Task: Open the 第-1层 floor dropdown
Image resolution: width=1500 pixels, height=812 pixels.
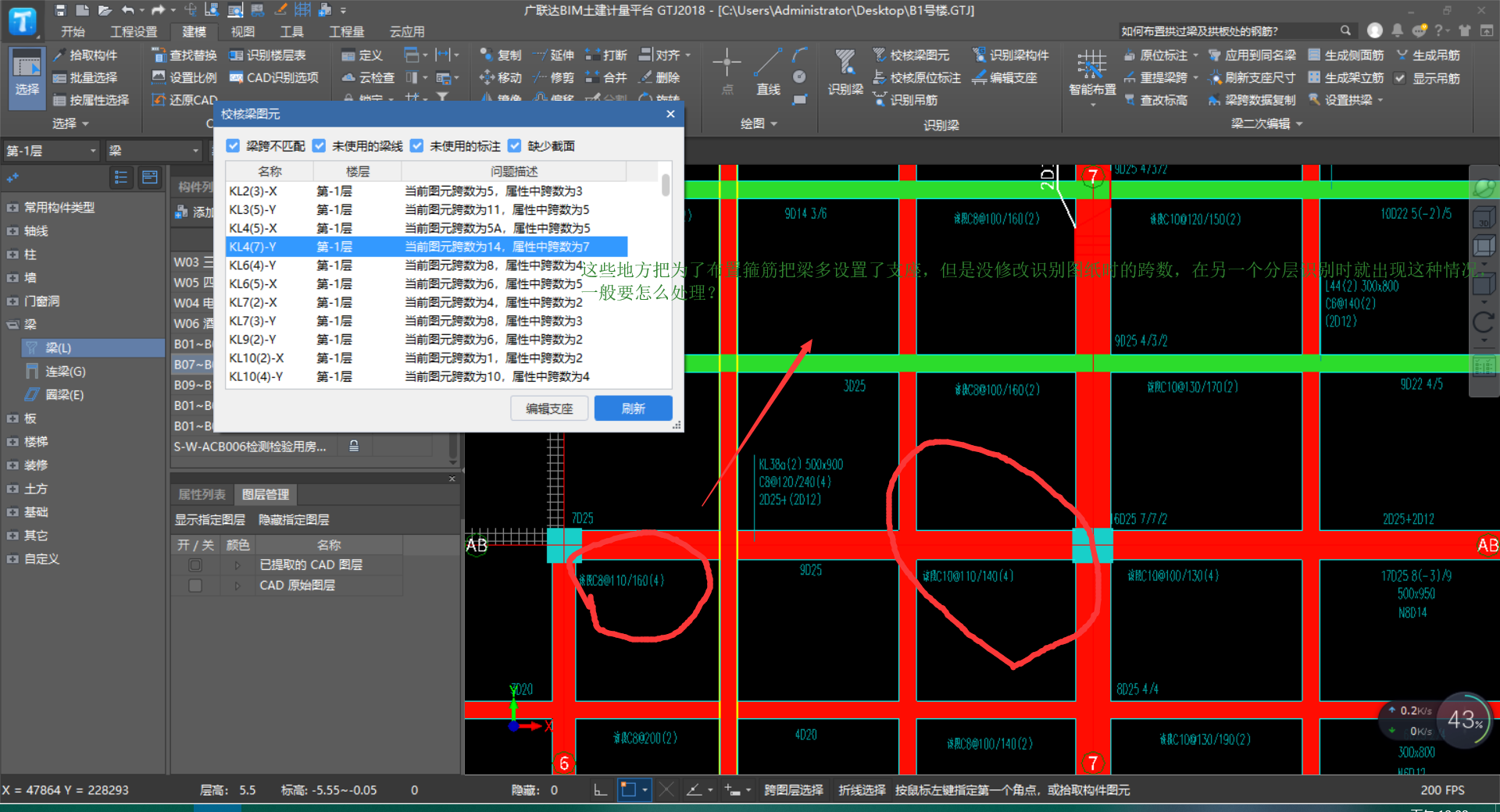Action: point(51,151)
